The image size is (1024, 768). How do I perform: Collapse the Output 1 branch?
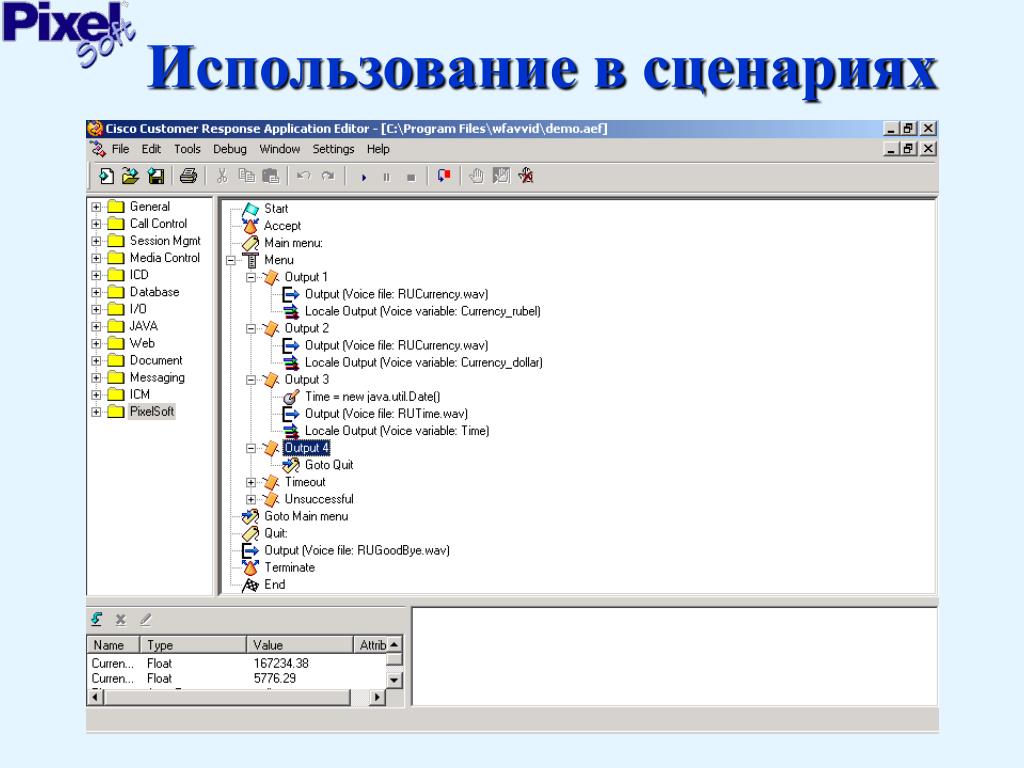coord(251,278)
